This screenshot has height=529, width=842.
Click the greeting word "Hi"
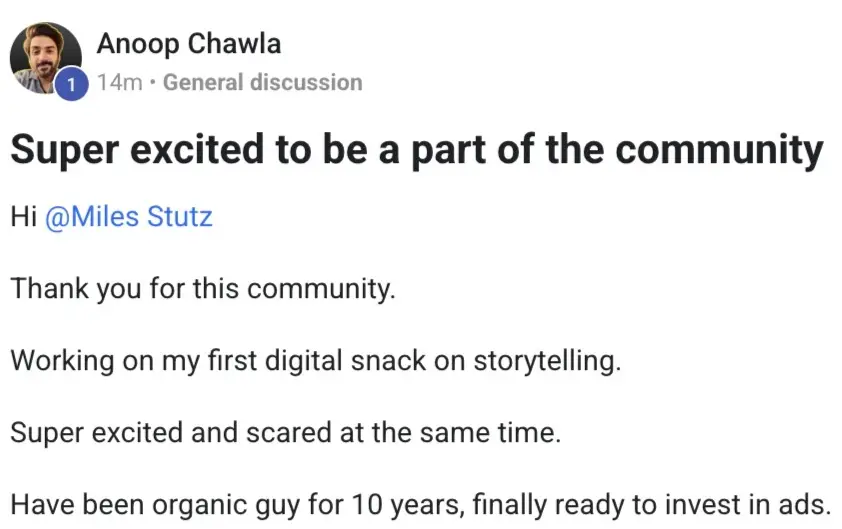click(23, 216)
